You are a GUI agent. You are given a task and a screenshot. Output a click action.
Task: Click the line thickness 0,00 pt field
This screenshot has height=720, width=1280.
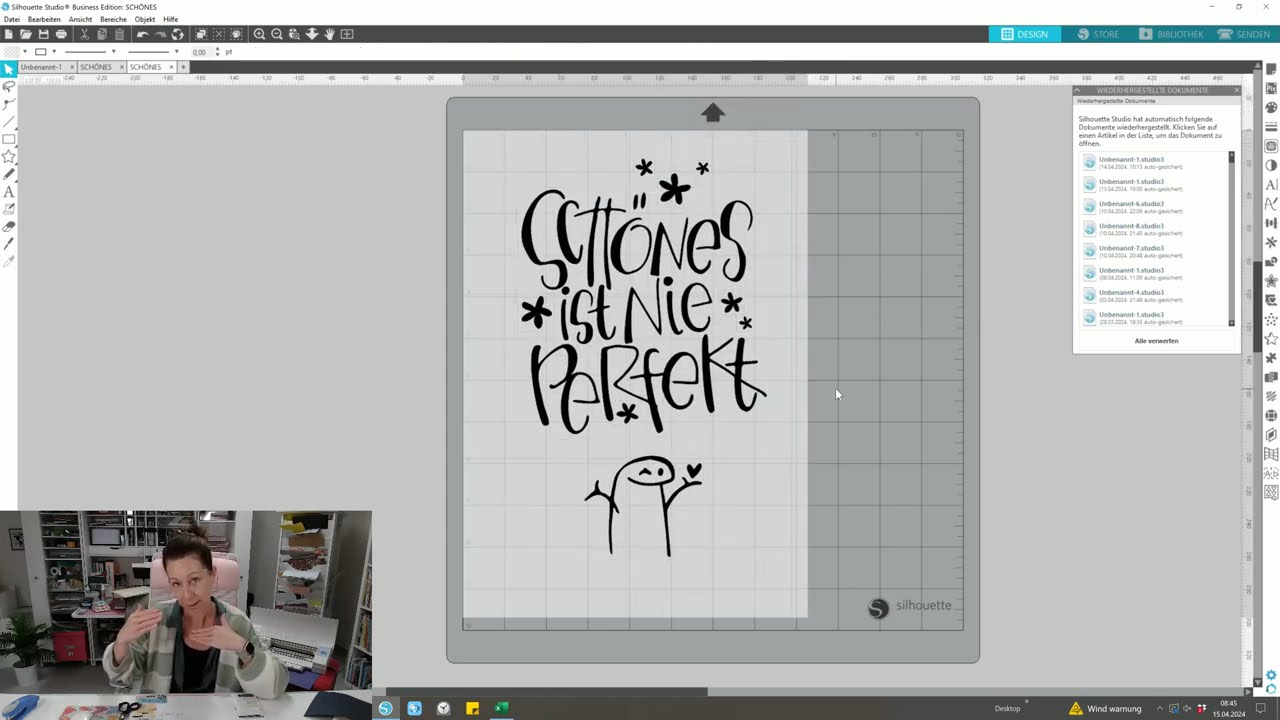tap(200, 52)
